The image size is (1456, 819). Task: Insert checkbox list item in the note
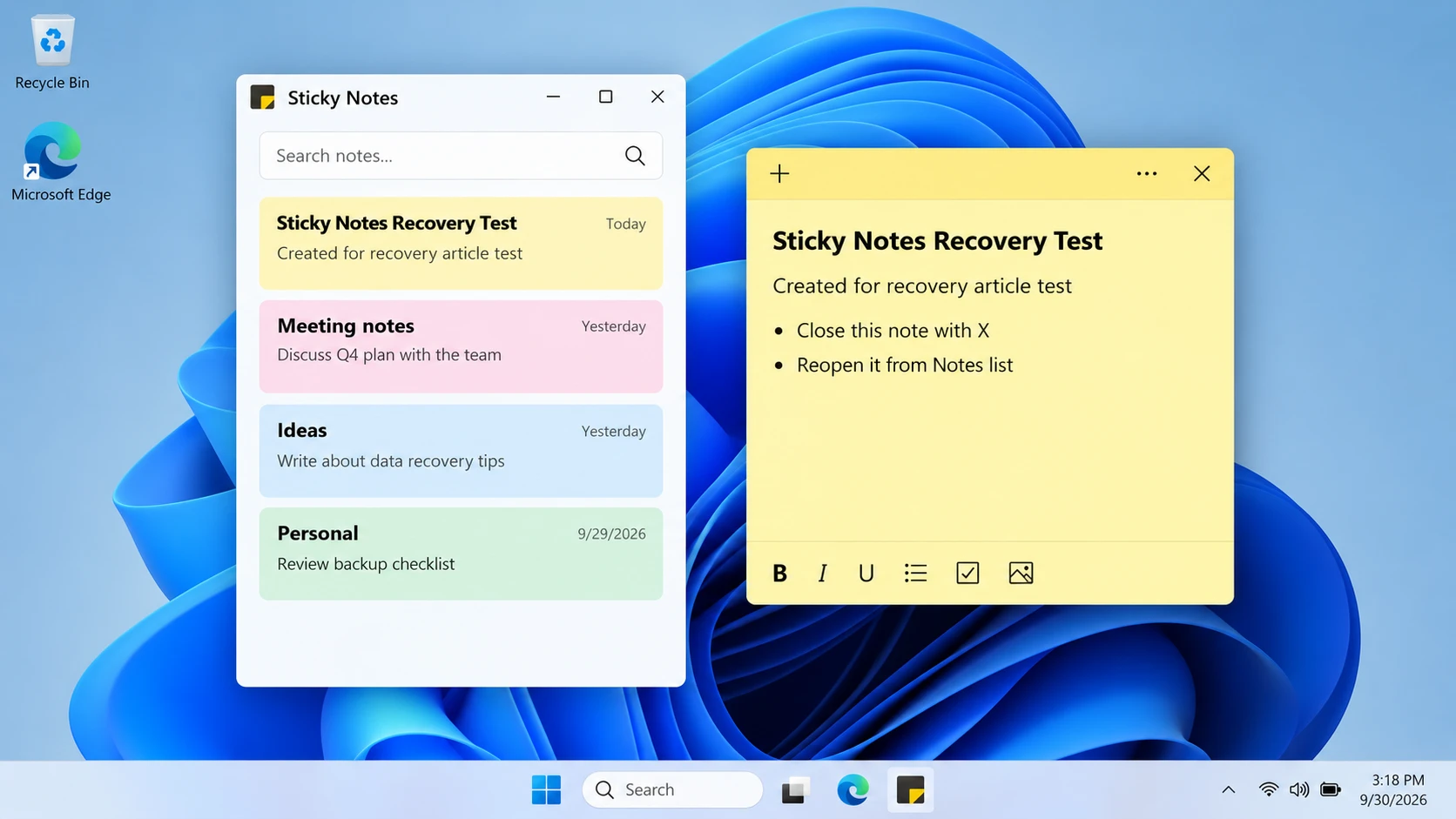967,573
